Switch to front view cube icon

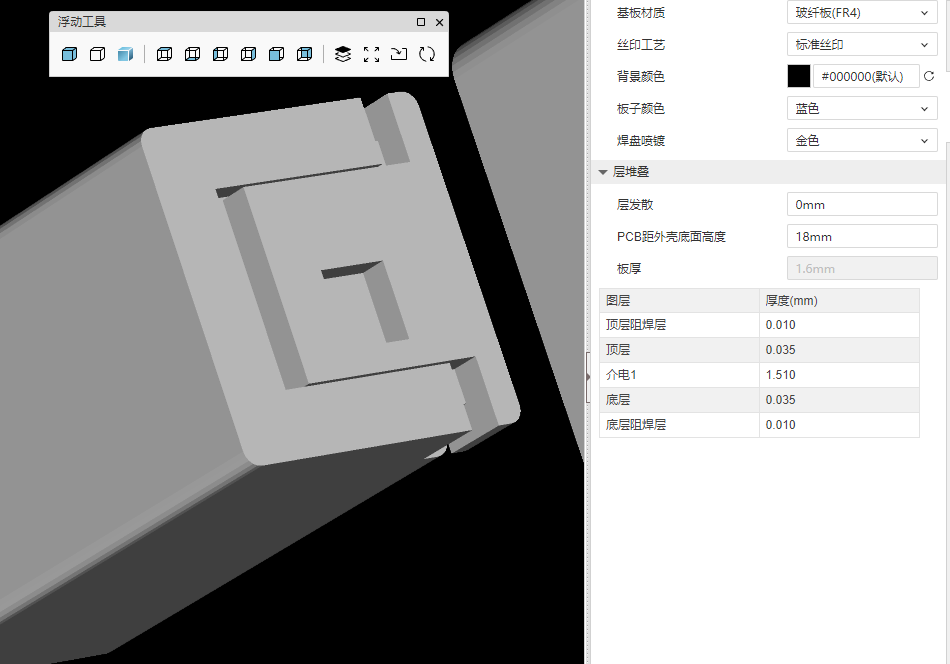click(277, 54)
